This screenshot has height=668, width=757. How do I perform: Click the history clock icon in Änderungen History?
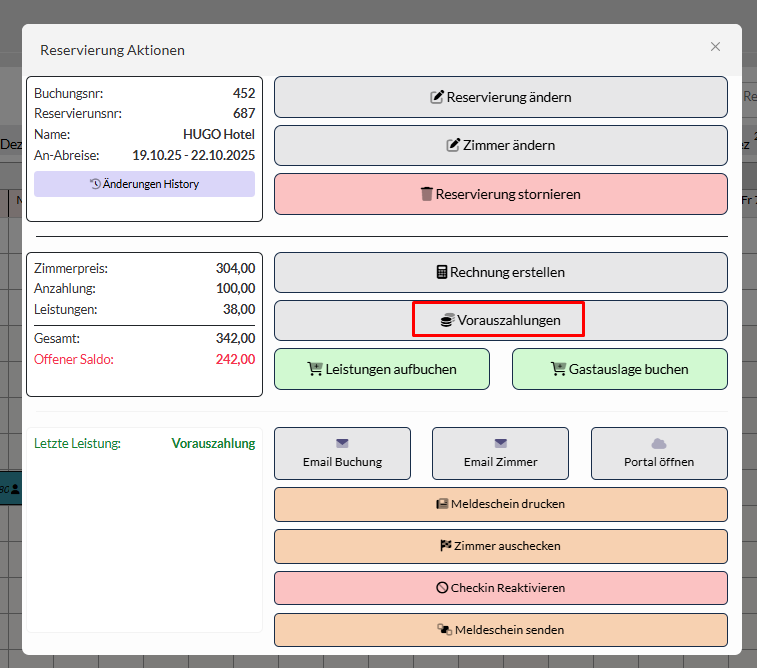(x=95, y=184)
